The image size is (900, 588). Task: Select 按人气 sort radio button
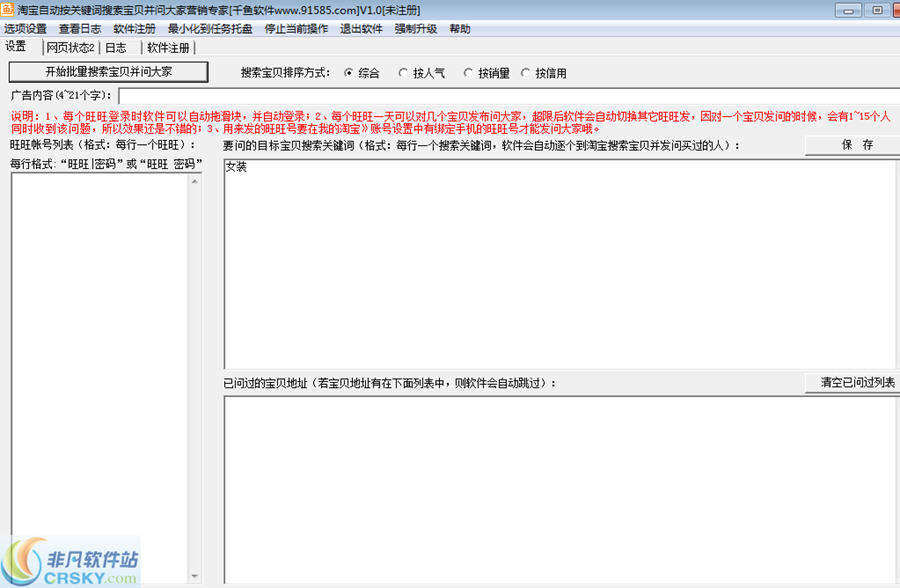pos(422,73)
